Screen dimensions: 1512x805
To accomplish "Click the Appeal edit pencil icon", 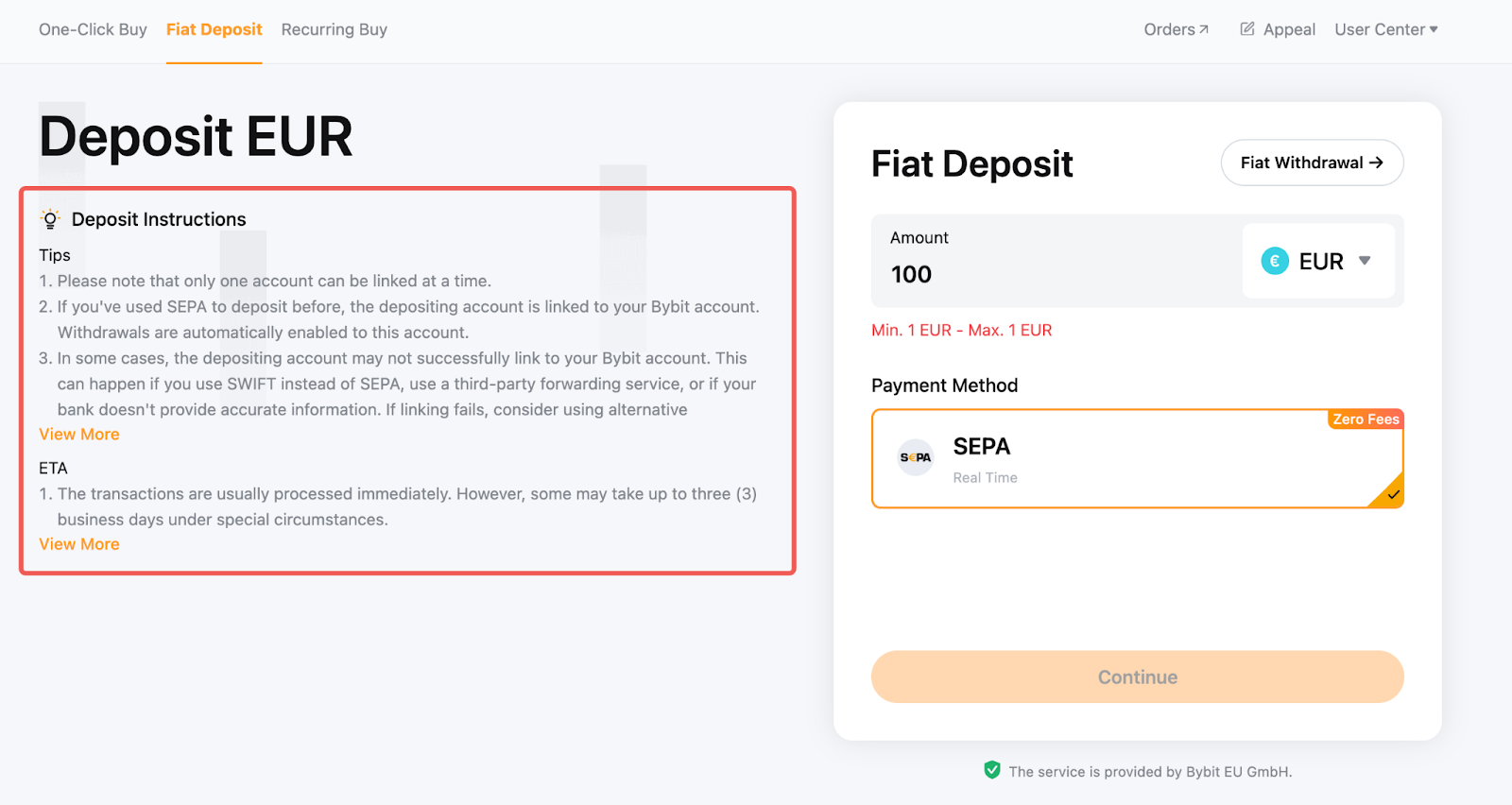I will 1247,29.
